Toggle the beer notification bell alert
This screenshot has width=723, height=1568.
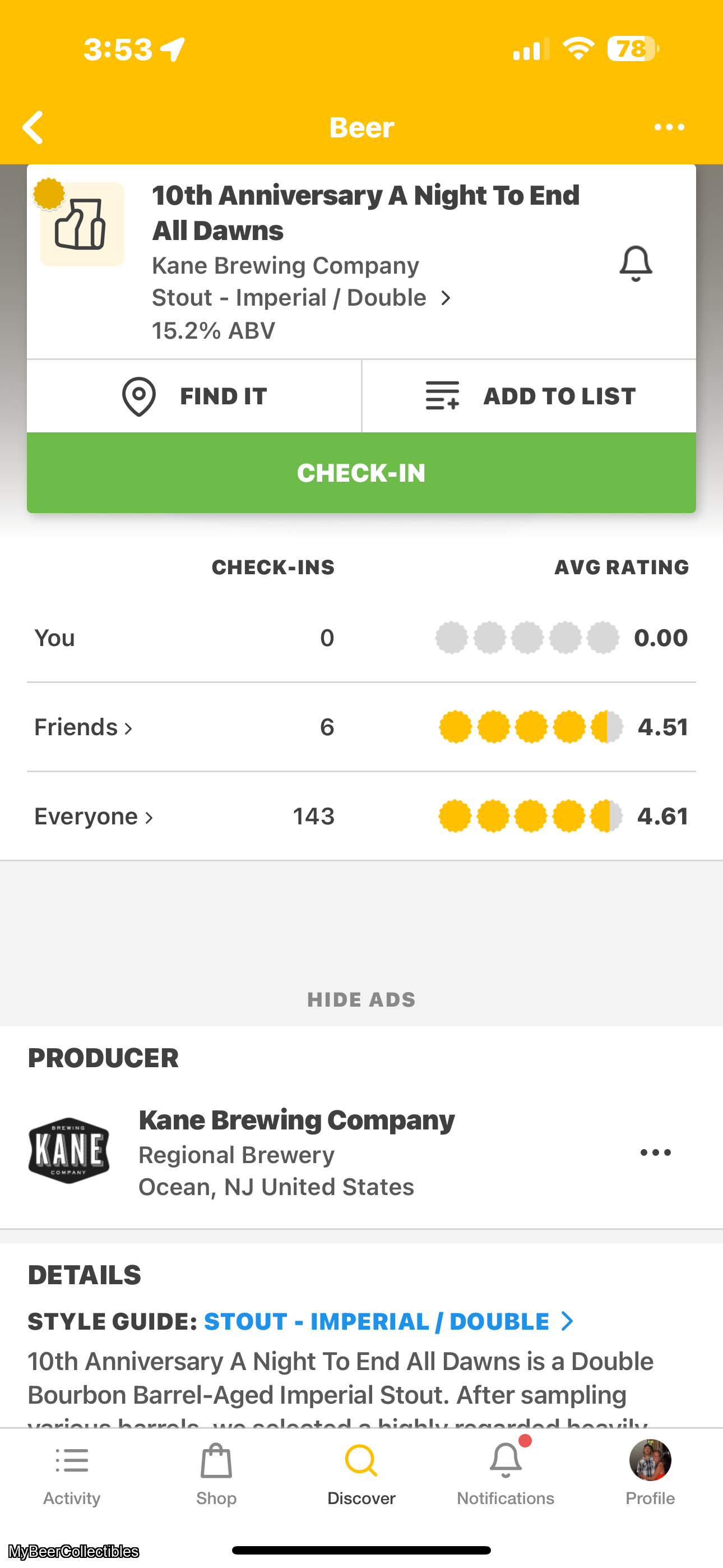636,264
